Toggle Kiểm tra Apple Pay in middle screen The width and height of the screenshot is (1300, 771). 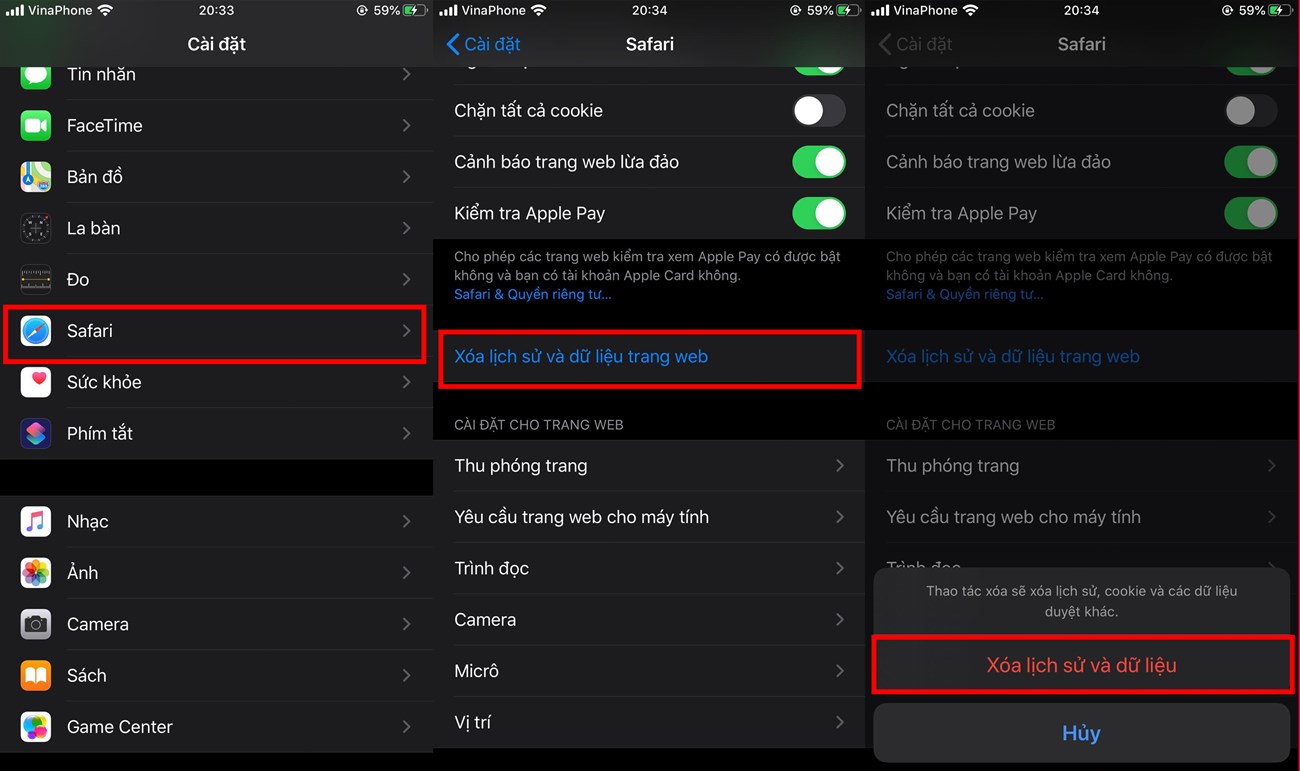point(819,213)
